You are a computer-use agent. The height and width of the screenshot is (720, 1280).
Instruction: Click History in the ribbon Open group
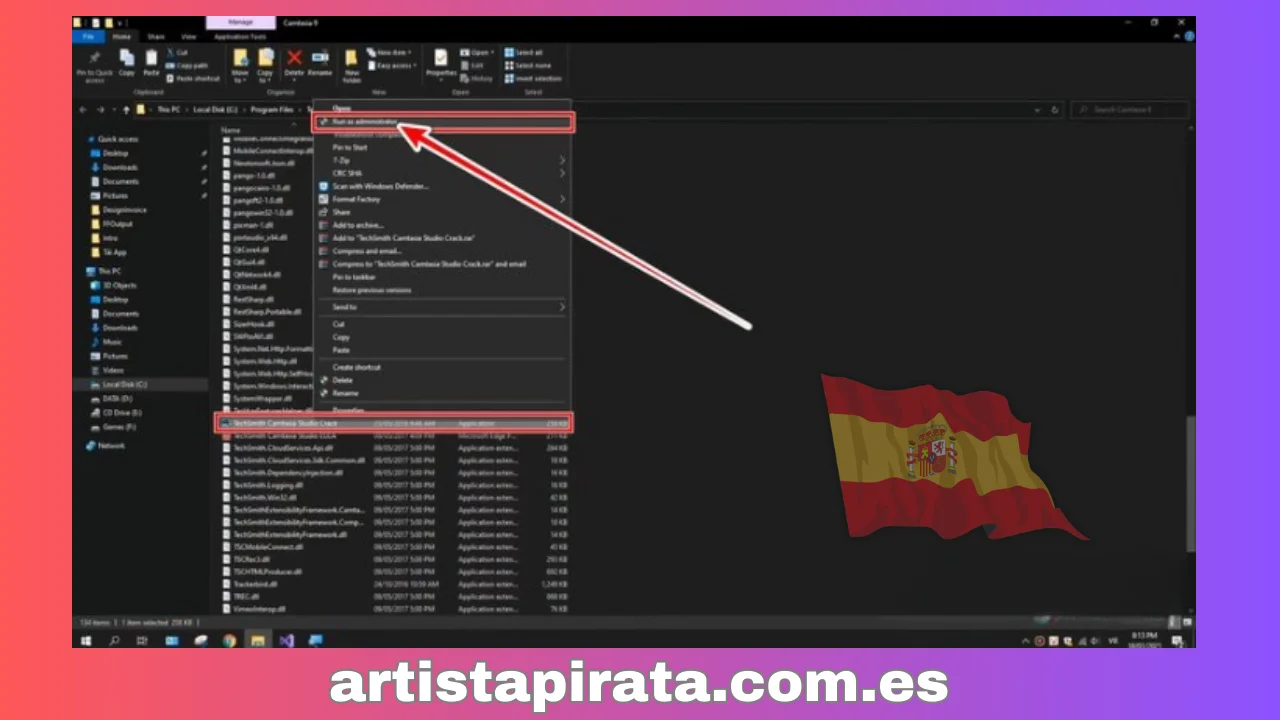(x=477, y=78)
